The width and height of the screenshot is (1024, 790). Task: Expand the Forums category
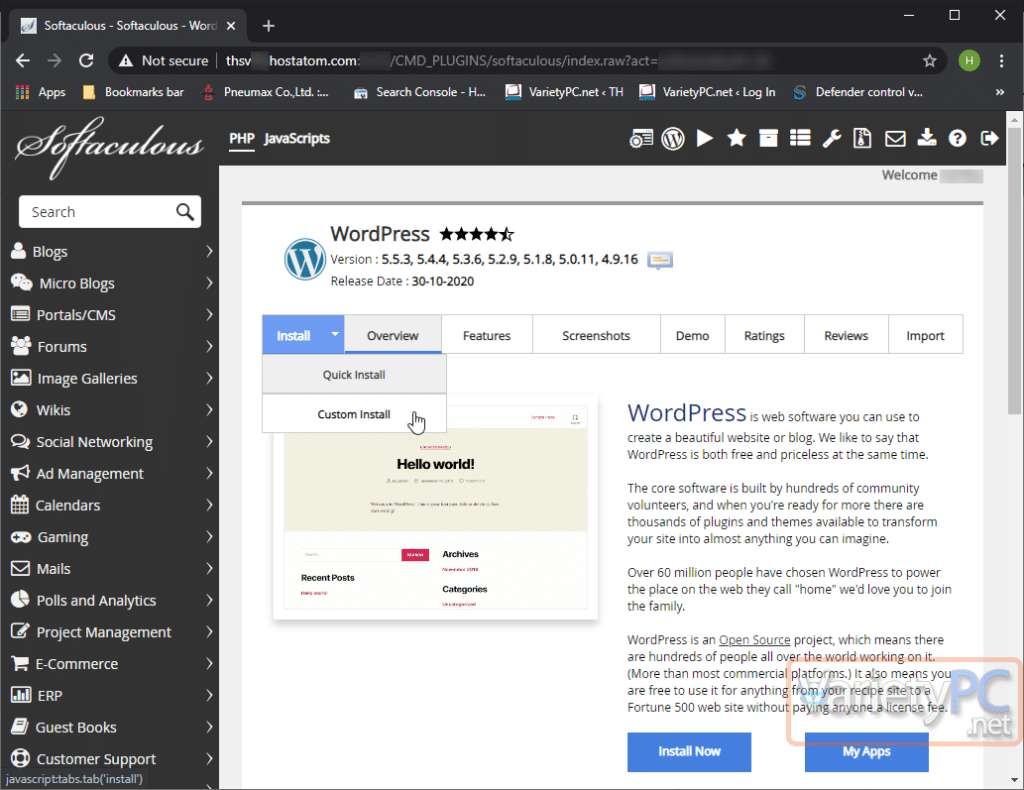click(208, 346)
